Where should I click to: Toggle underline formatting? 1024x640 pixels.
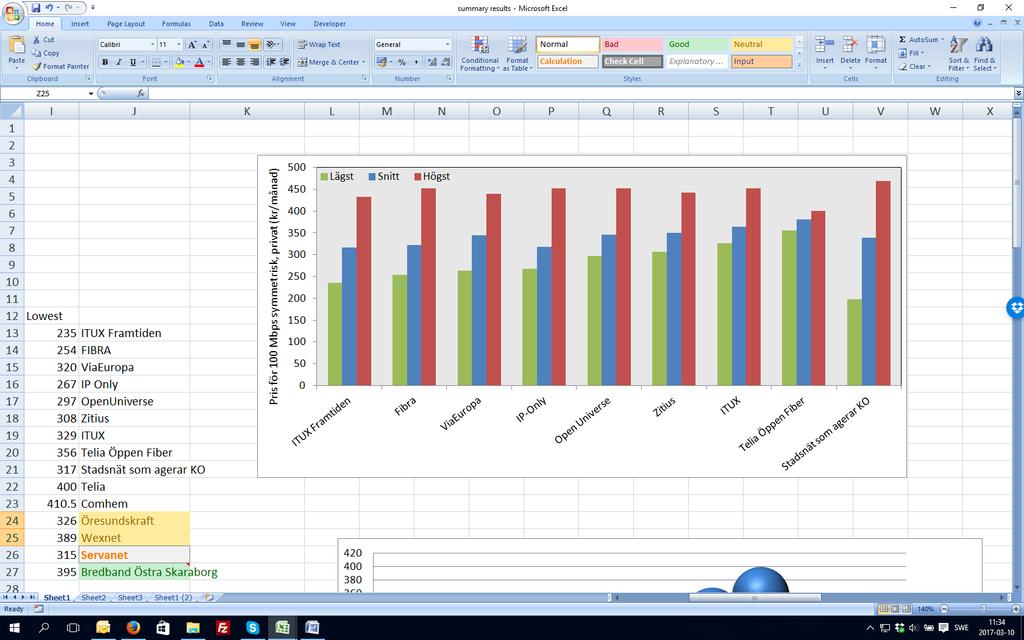(133, 62)
